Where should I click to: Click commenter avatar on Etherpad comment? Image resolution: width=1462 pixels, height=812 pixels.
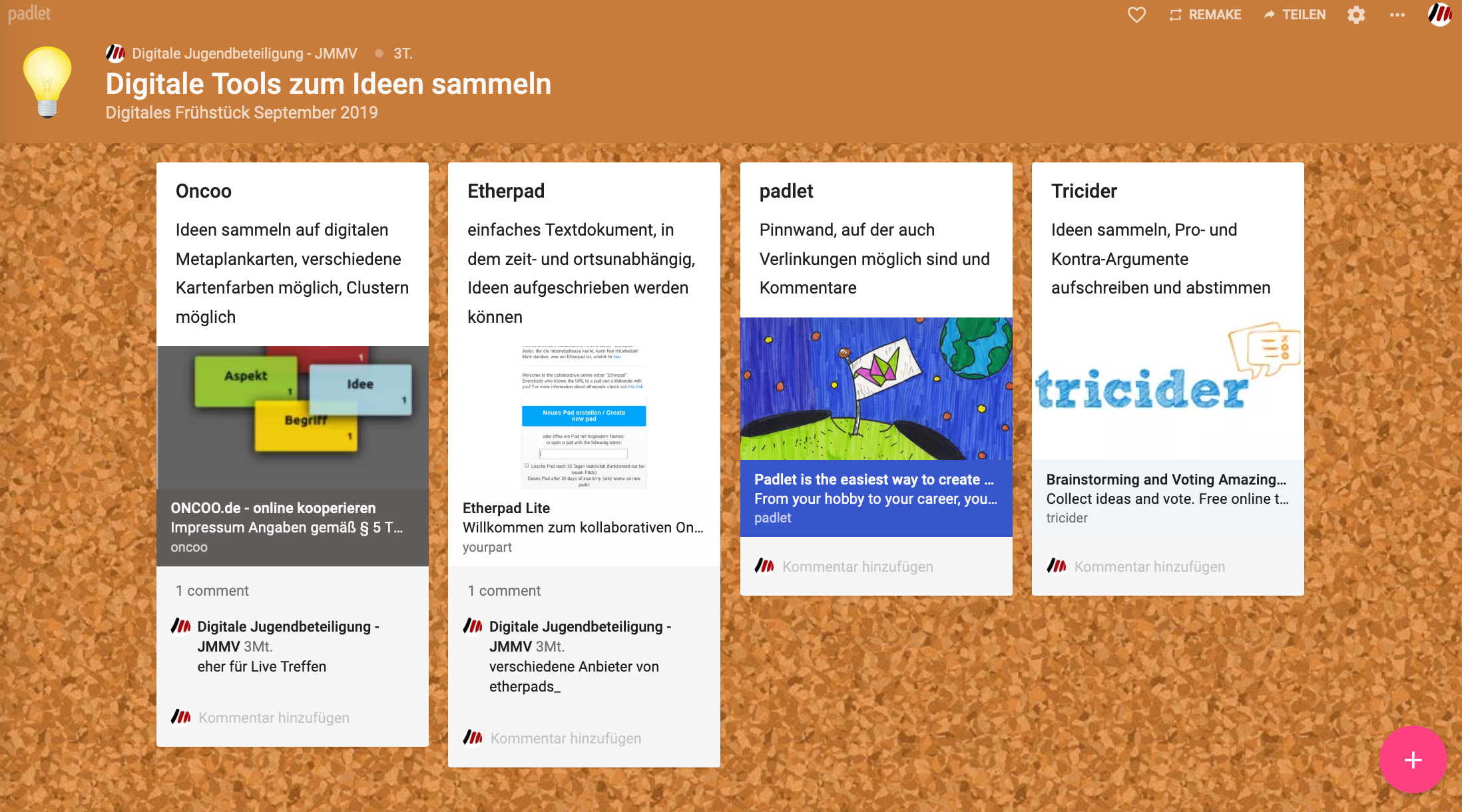473,626
